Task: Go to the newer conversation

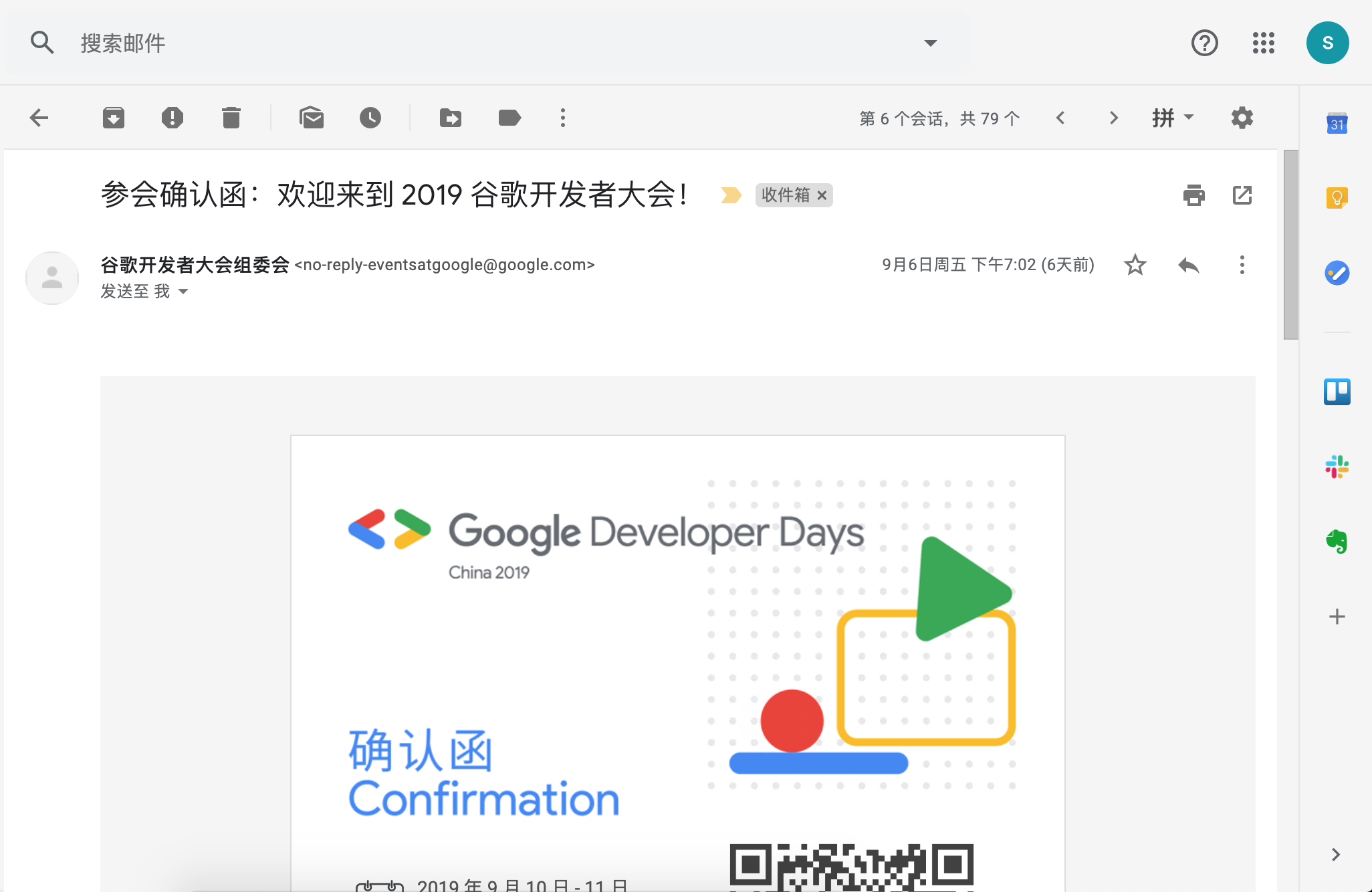Action: point(1060,118)
